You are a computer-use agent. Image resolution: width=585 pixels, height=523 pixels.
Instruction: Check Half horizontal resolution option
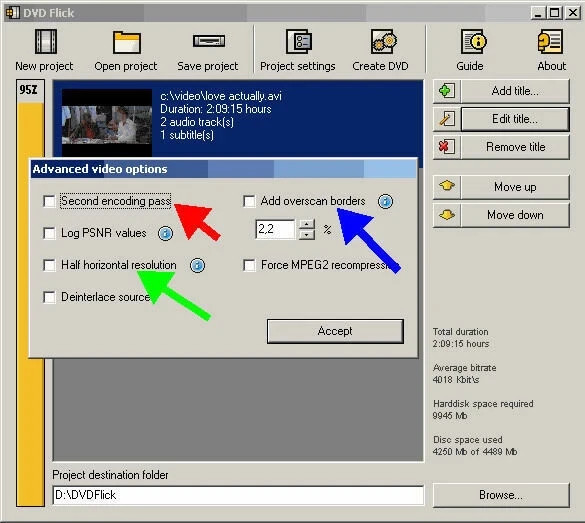(49, 265)
